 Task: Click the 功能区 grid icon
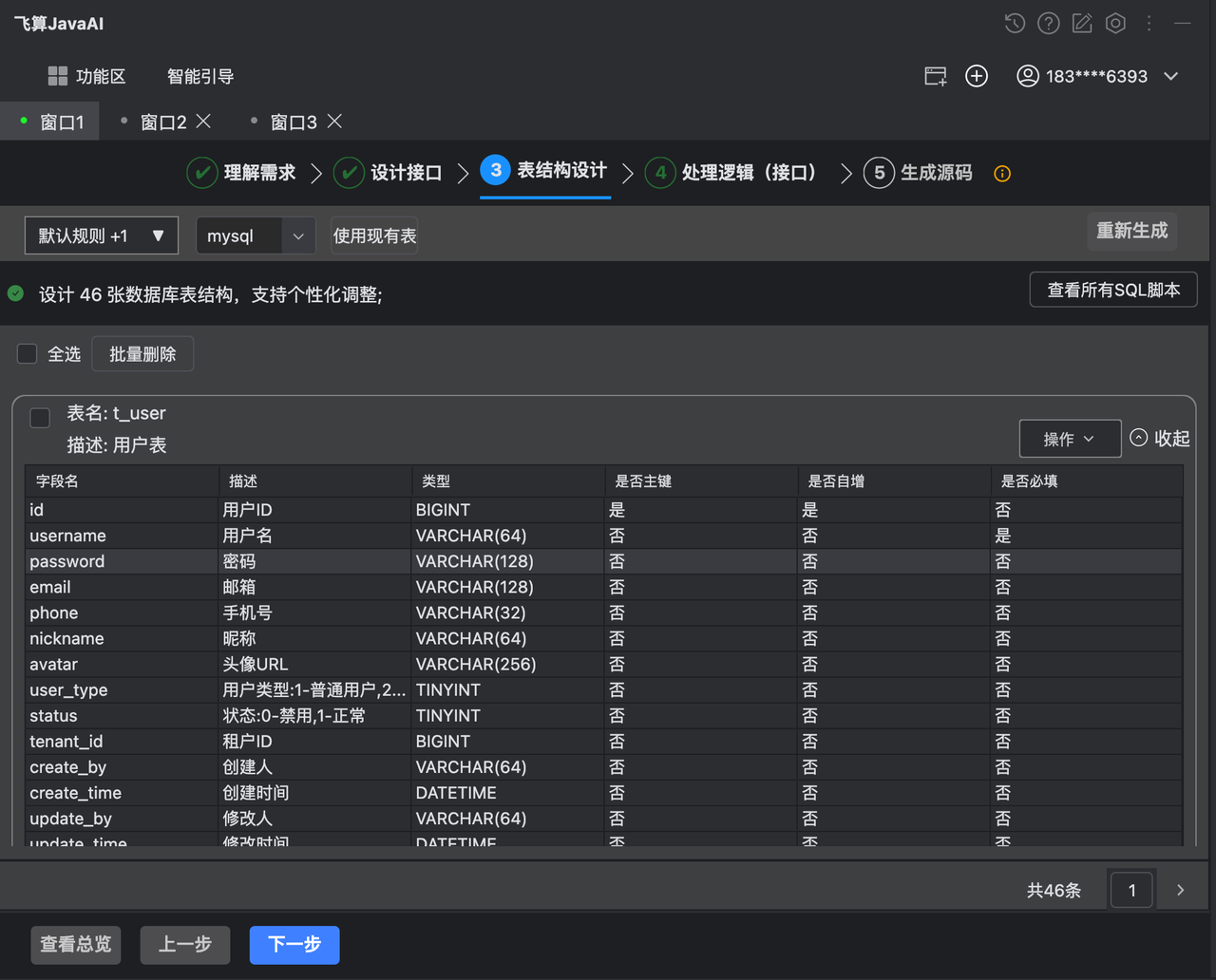click(58, 76)
